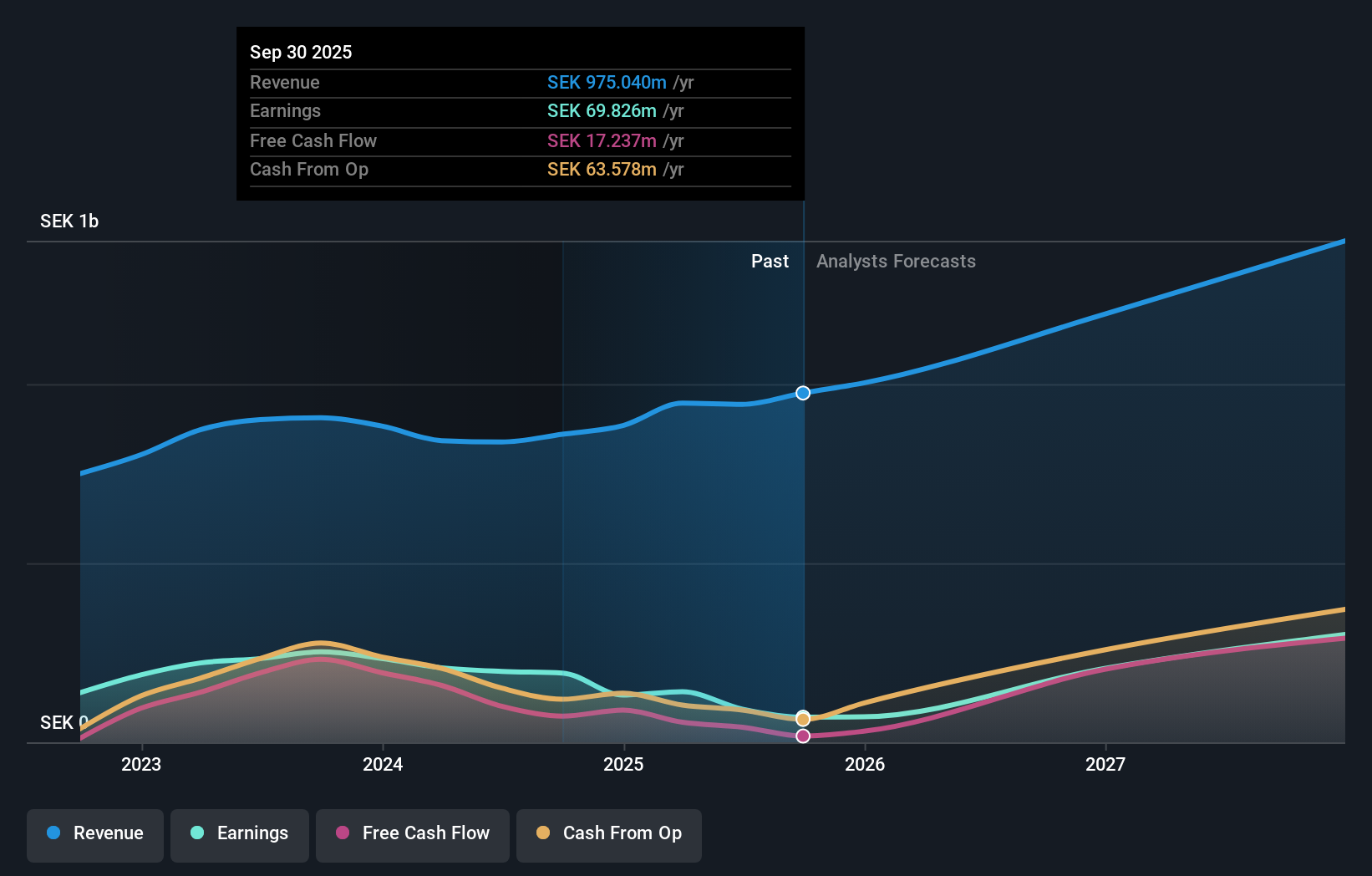Click the pink Free Cash Flow marker
Viewport: 1372px width, 876px height.
tap(803, 736)
